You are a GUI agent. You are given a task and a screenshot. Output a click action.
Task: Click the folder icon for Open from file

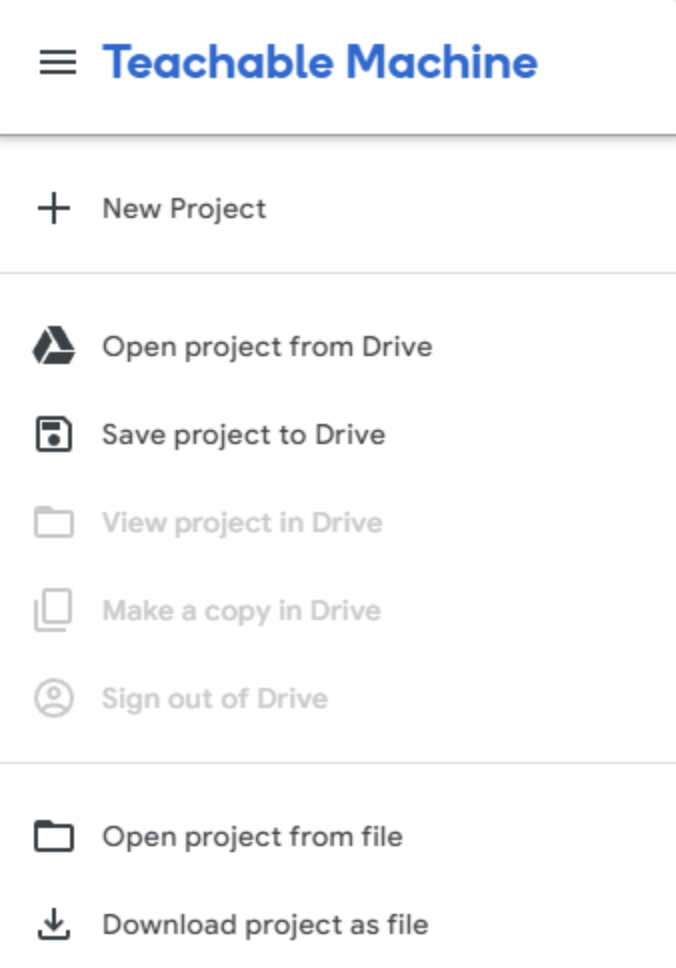pyautogui.click(x=54, y=836)
